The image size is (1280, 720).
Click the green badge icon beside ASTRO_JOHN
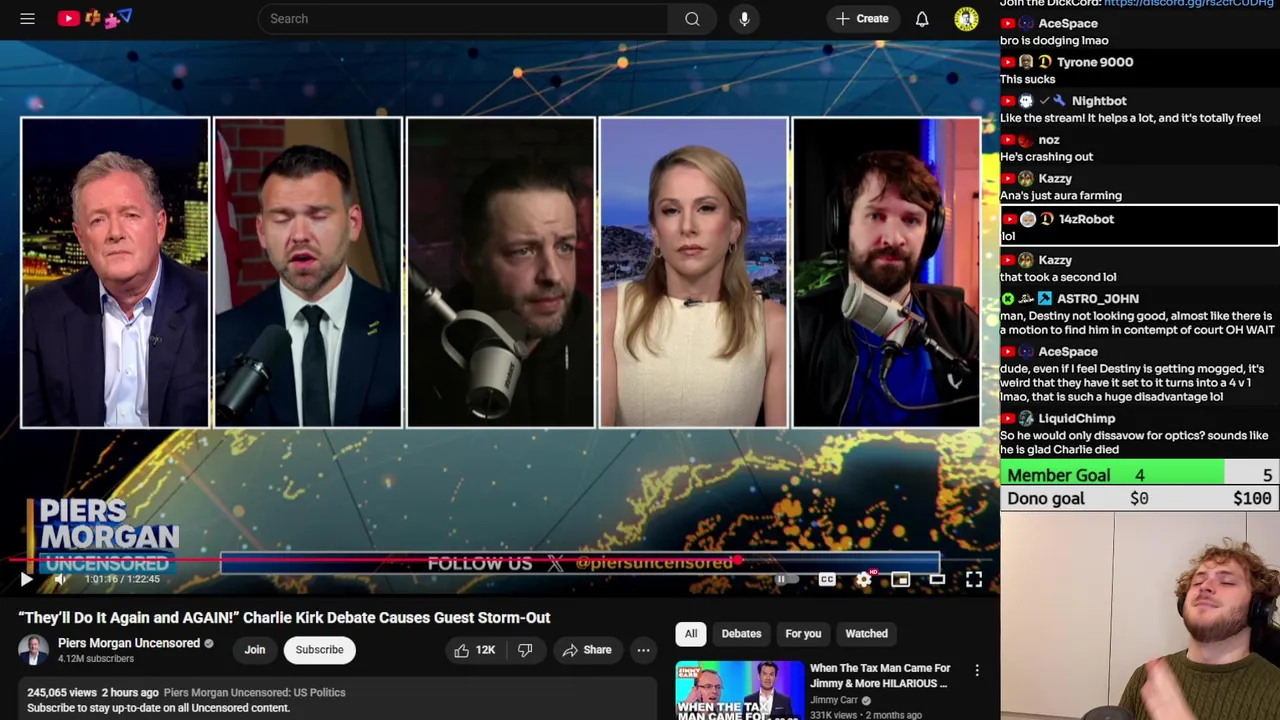[x=1008, y=299]
